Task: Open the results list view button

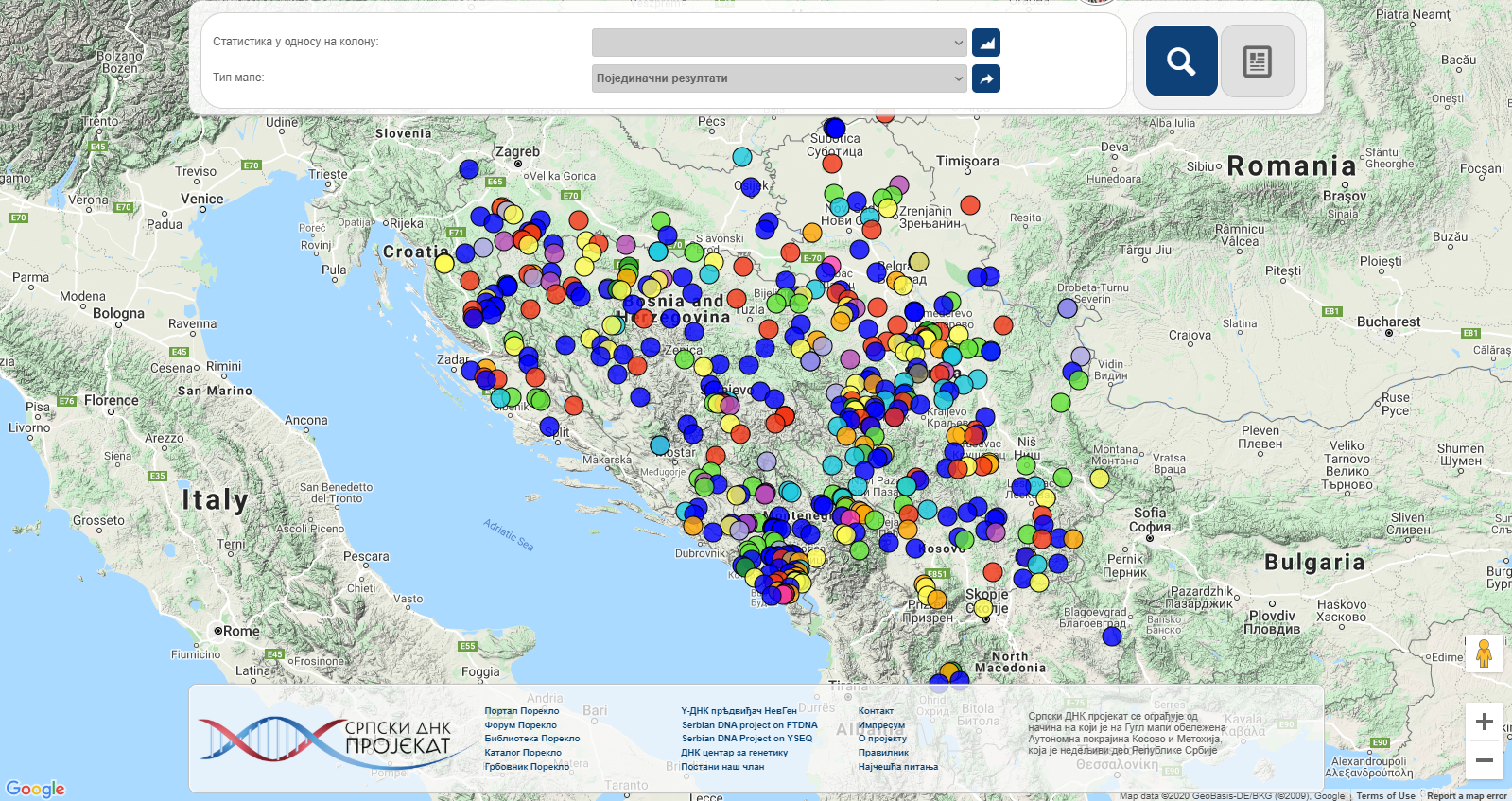Action: (x=1257, y=61)
